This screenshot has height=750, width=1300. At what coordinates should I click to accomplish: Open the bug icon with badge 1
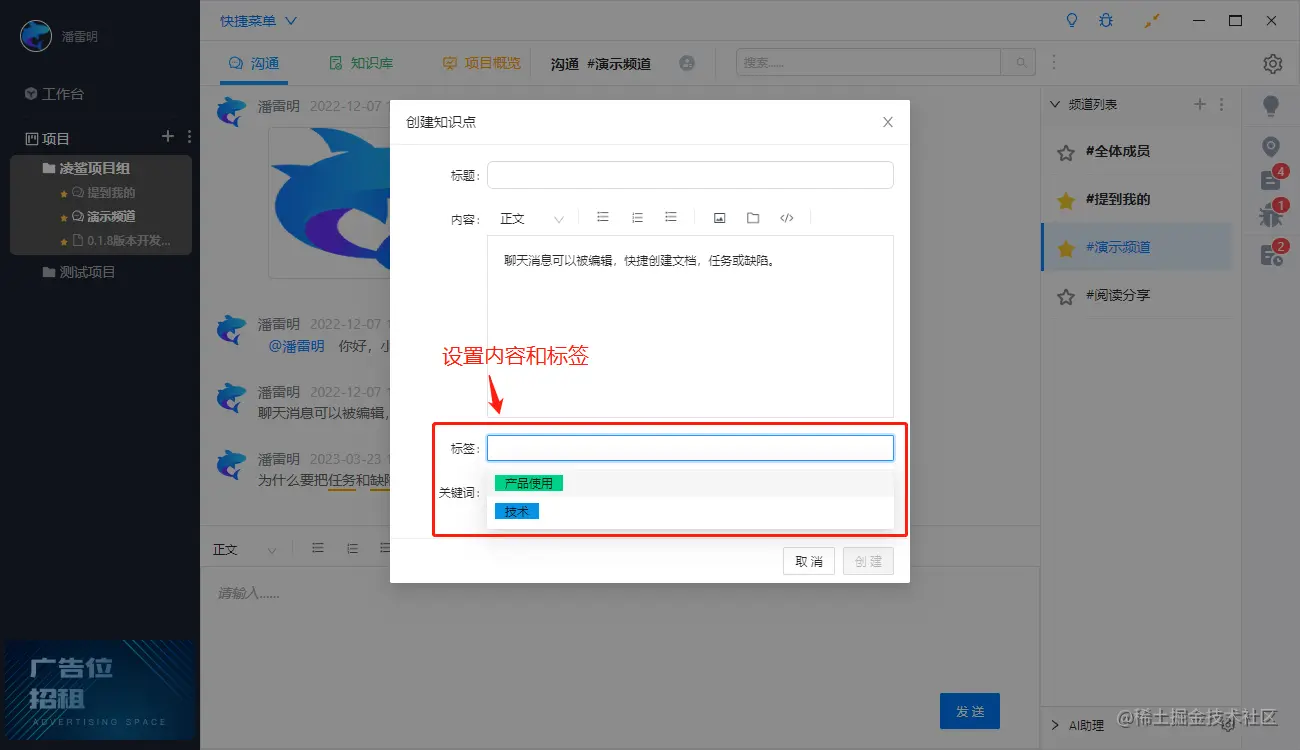point(1271,215)
